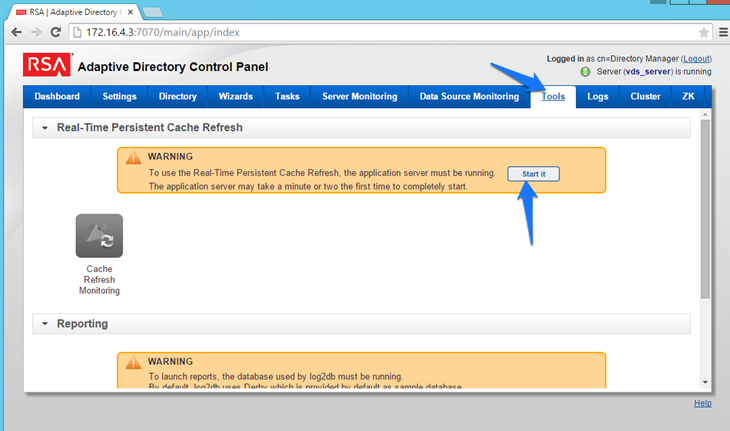Select the Tools tab
730x431 pixels.
[x=553, y=96]
